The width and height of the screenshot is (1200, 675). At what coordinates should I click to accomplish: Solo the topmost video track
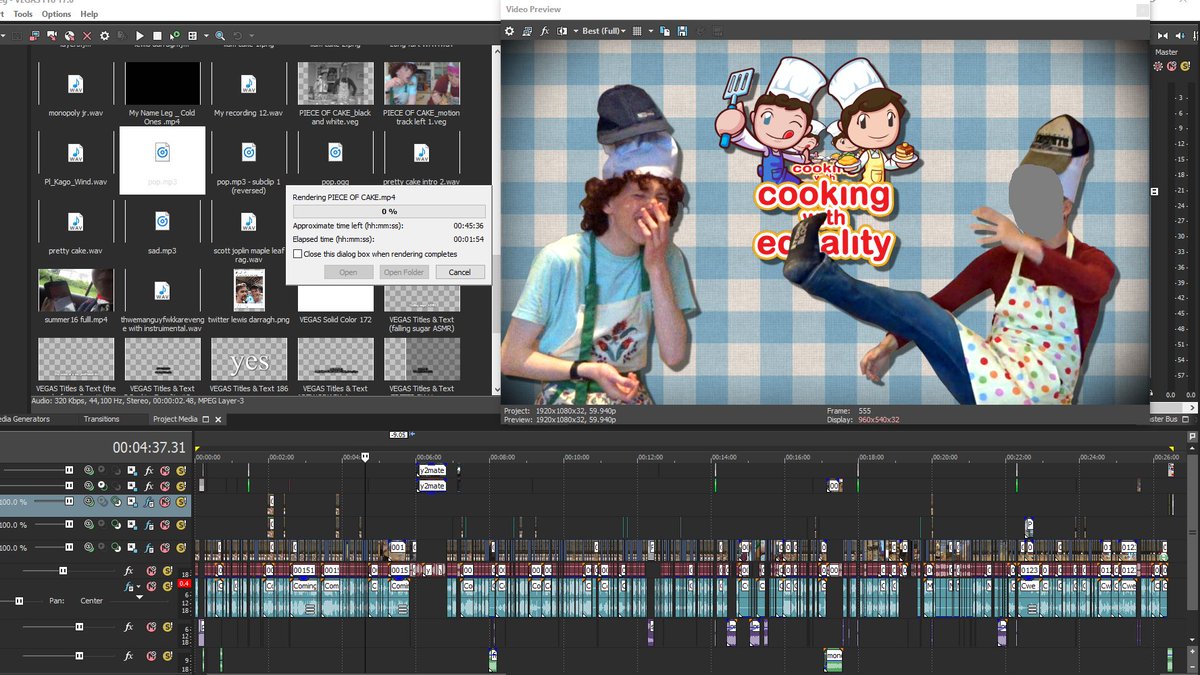click(181, 470)
